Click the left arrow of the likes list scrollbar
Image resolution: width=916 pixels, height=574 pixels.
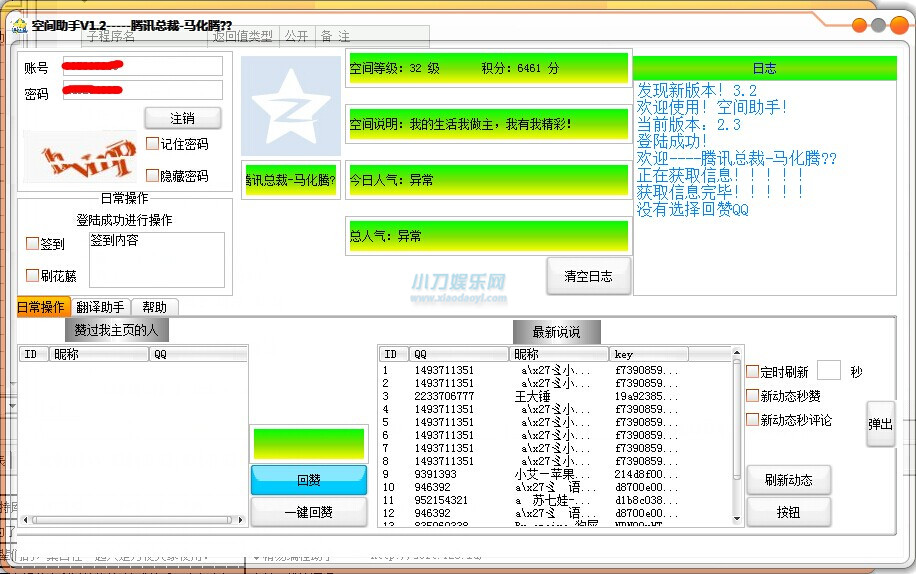(x=25, y=519)
